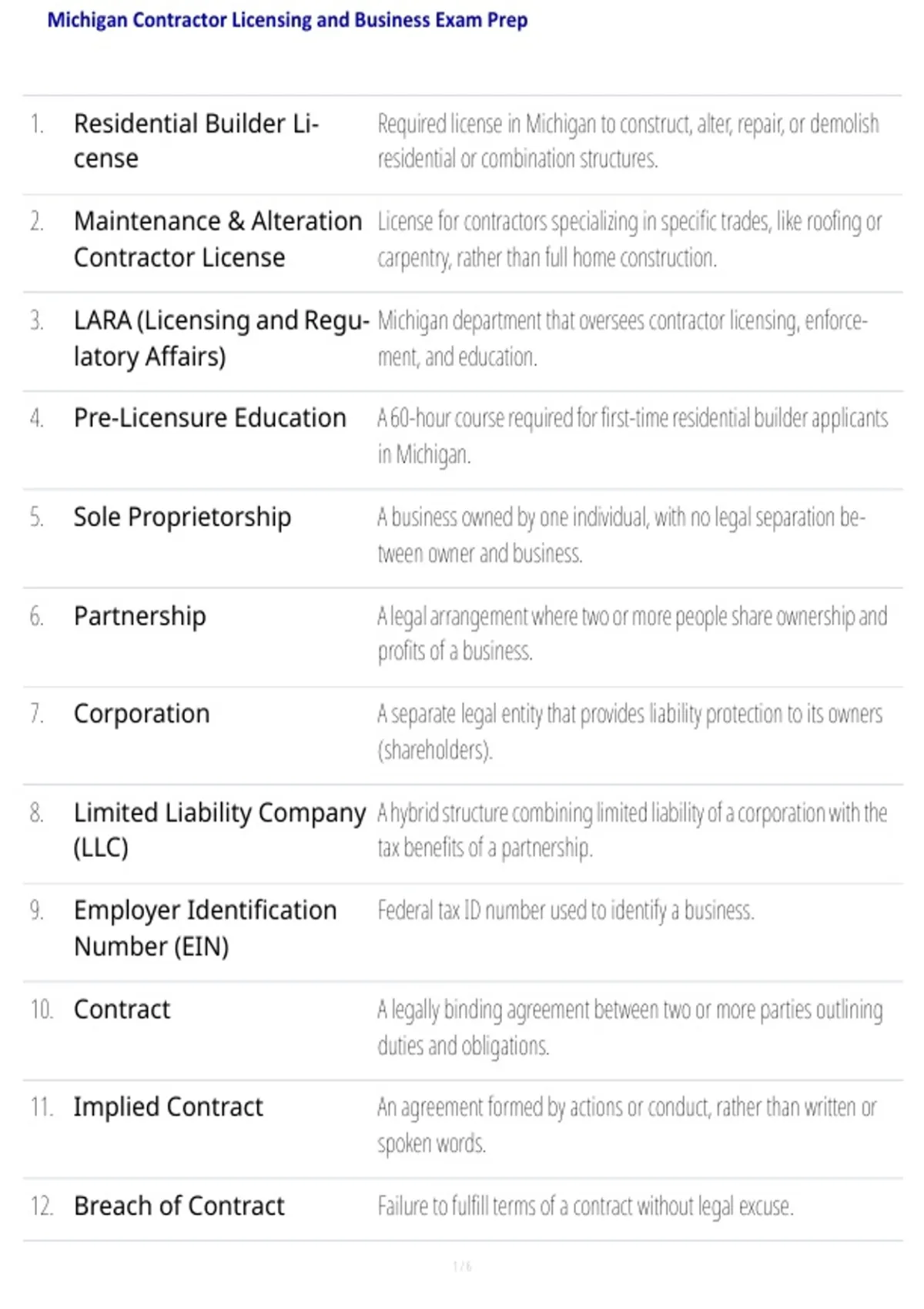The width and height of the screenshot is (924, 1309).
Task: Select the hybrid structure definition for LLC
Action: pyautogui.click(x=631, y=830)
